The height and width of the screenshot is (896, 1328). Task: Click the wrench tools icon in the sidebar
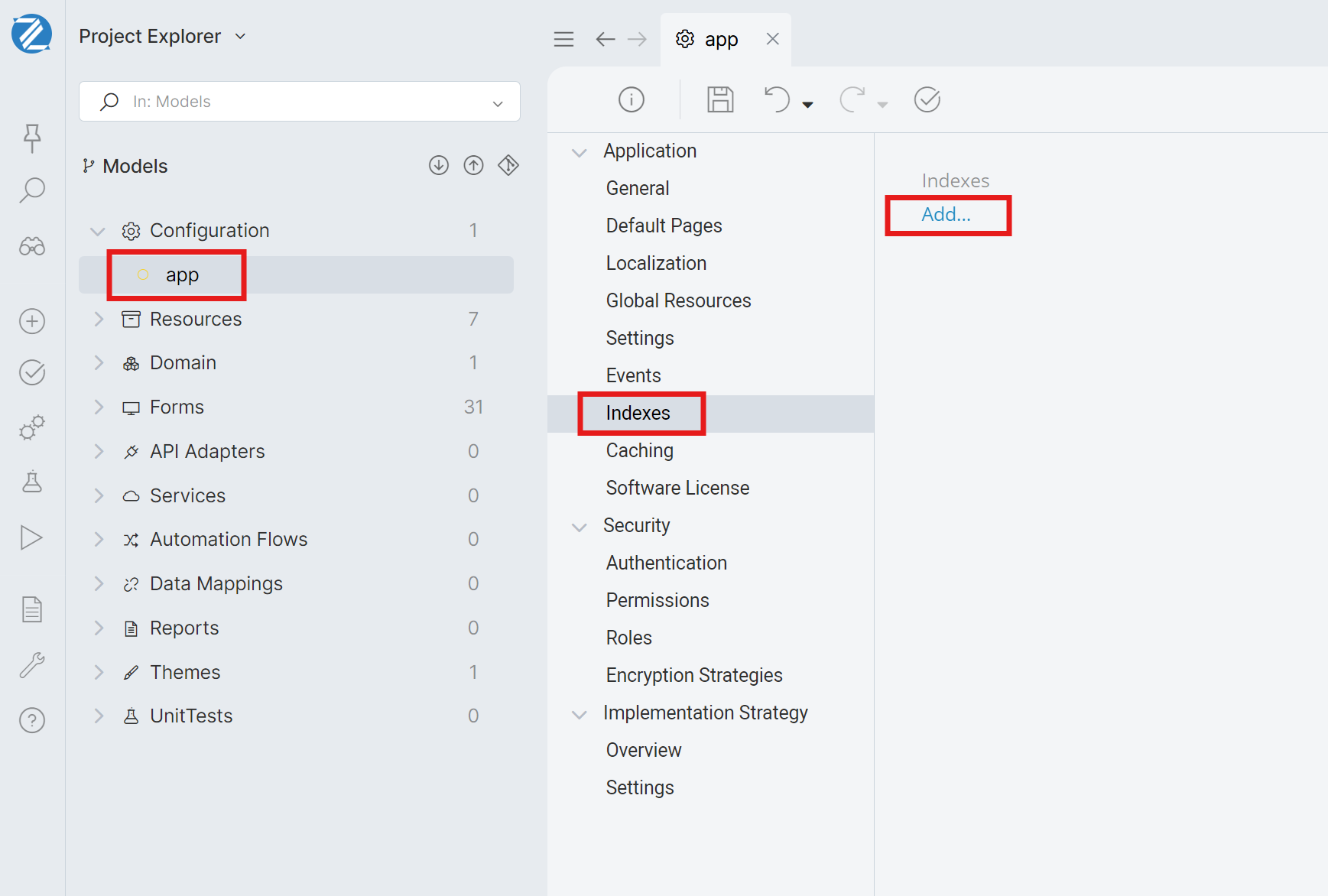pos(32,665)
